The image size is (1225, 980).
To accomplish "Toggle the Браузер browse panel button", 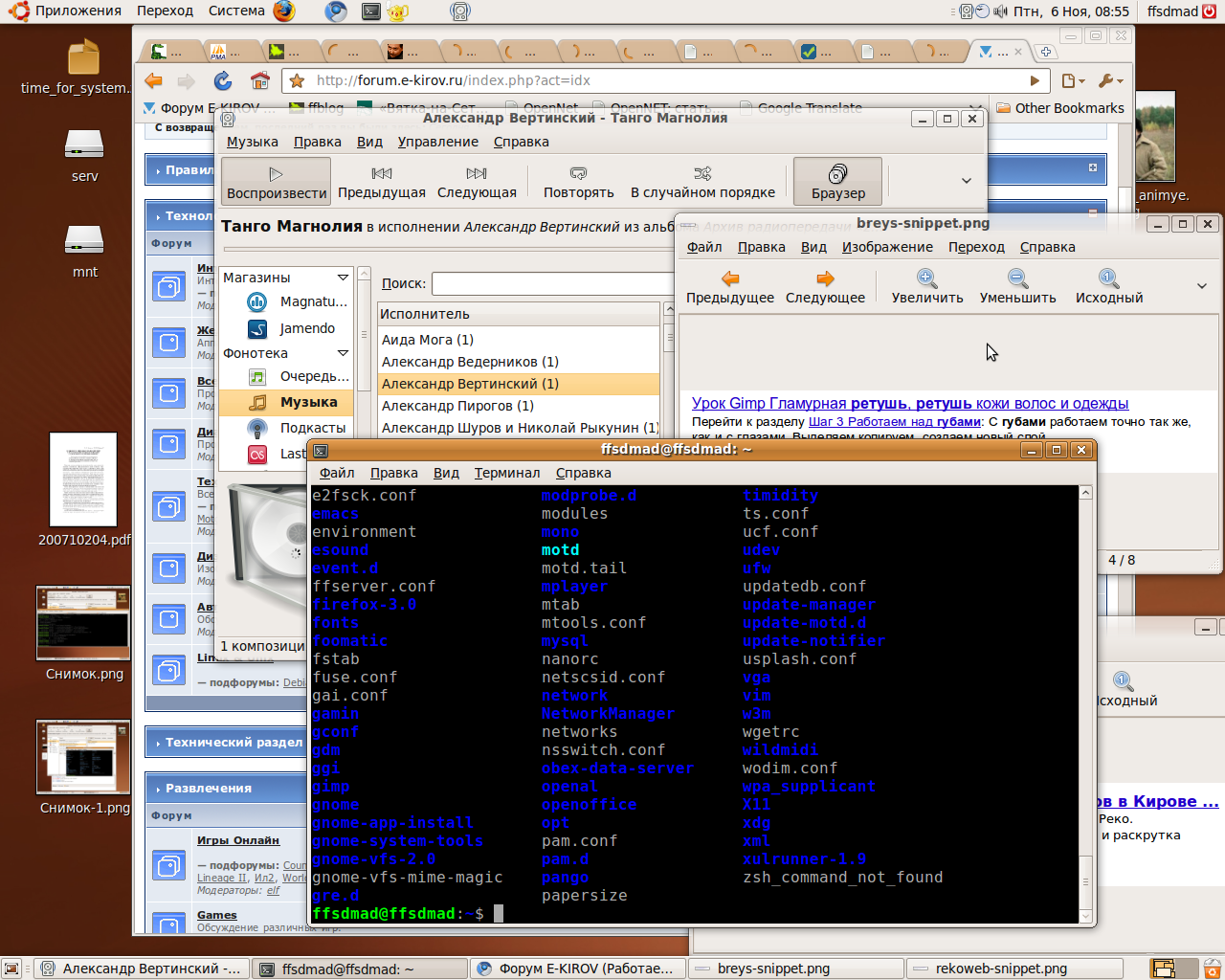I will click(837, 182).
